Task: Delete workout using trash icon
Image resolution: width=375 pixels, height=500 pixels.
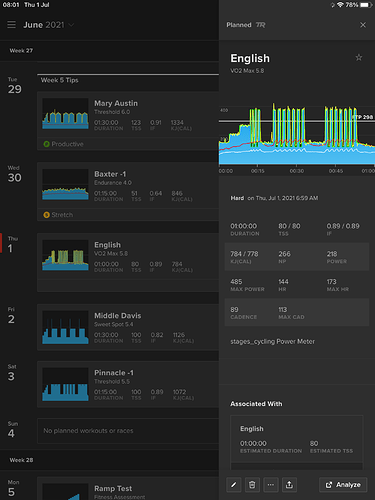Action: click(252, 485)
